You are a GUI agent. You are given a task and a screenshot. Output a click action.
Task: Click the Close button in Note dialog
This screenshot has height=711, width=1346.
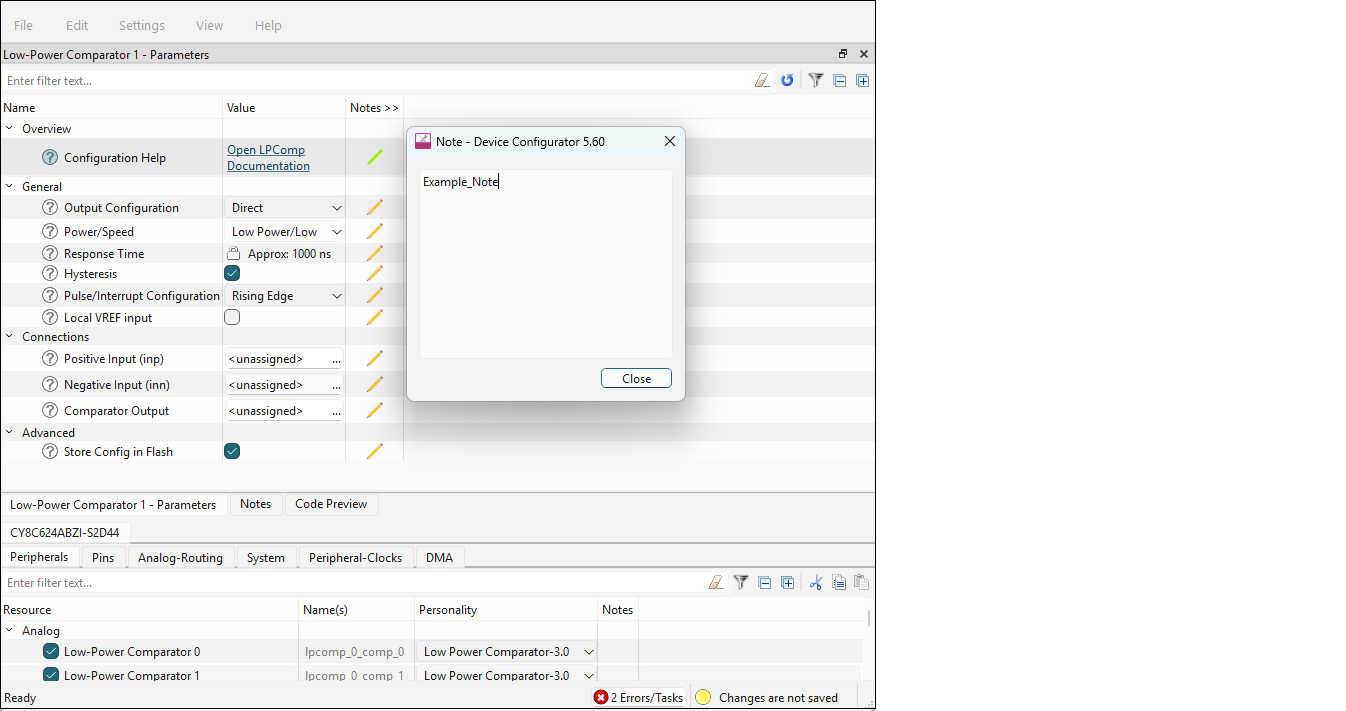(x=636, y=378)
